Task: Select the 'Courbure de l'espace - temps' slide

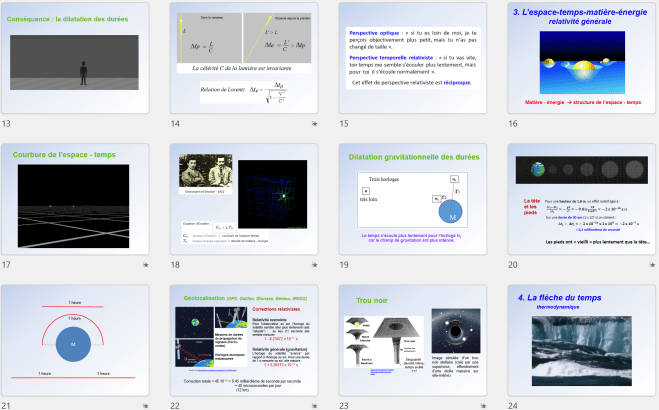Action: coord(77,199)
